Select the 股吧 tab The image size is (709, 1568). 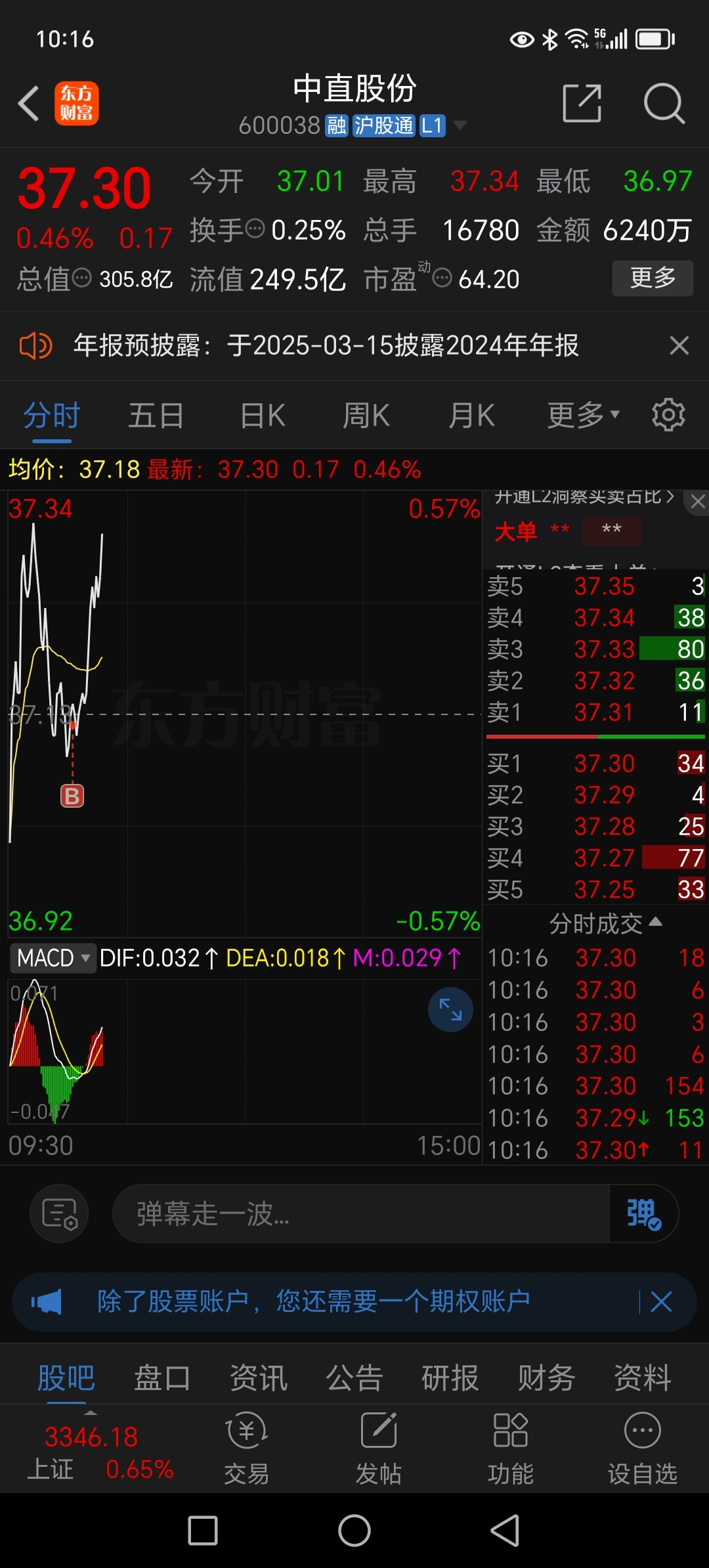click(66, 1378)
